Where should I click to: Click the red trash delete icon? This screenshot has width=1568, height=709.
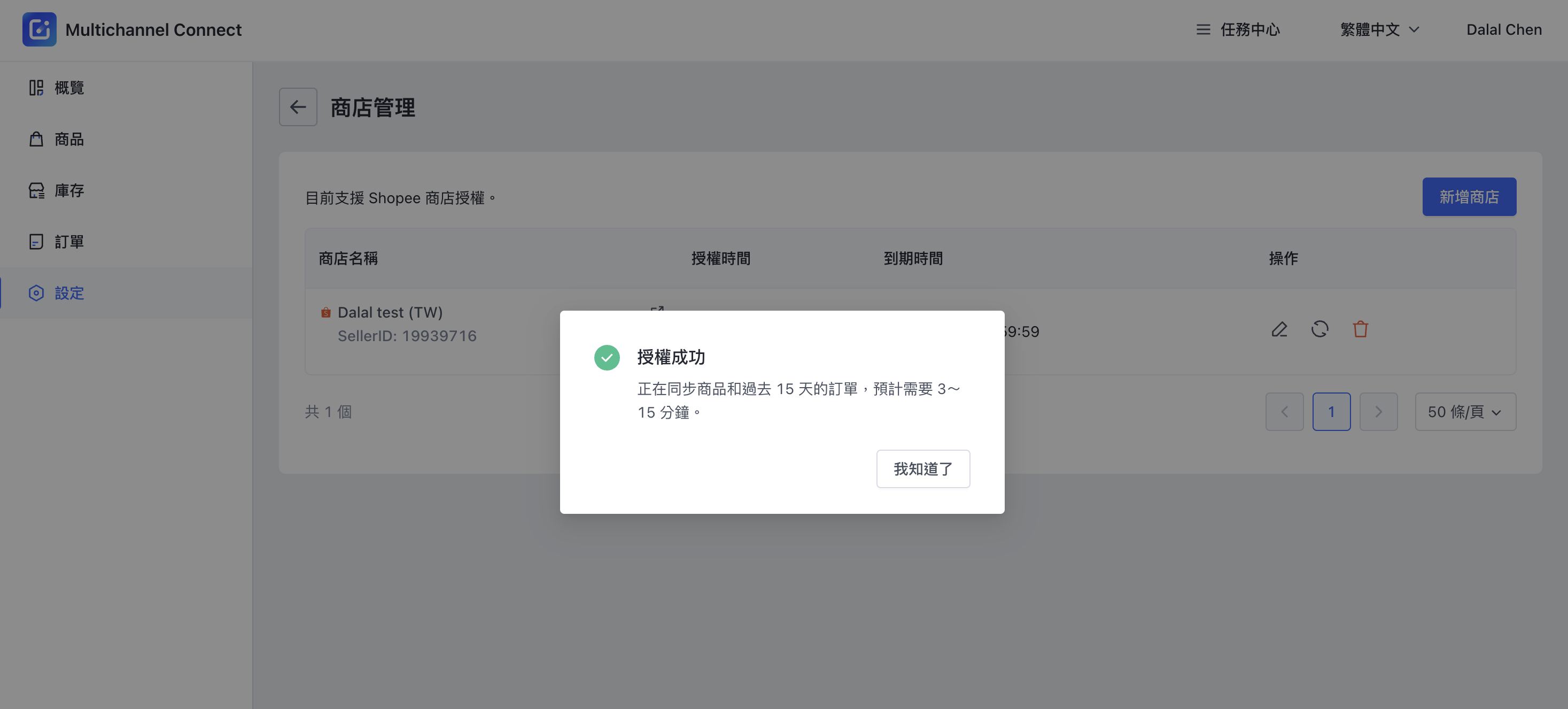[x=1360, y=329]
